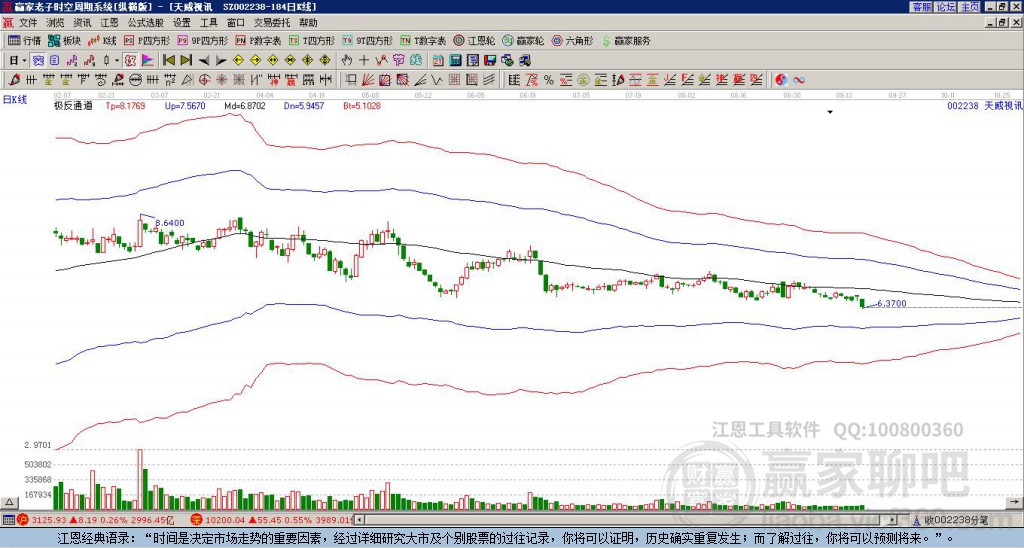Select the circle with horizontal line tool
This screenshot has height=548, width=1024.
135,80
